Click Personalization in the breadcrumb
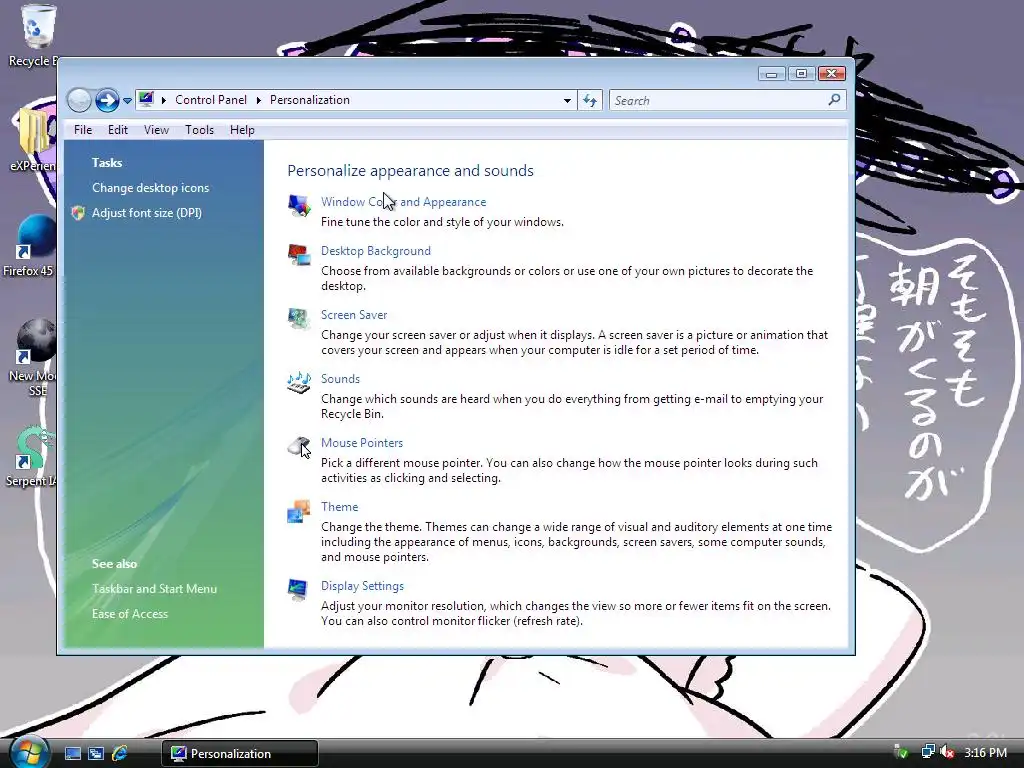This screenshot has width=1024, height=768. (x=310, y=100)
